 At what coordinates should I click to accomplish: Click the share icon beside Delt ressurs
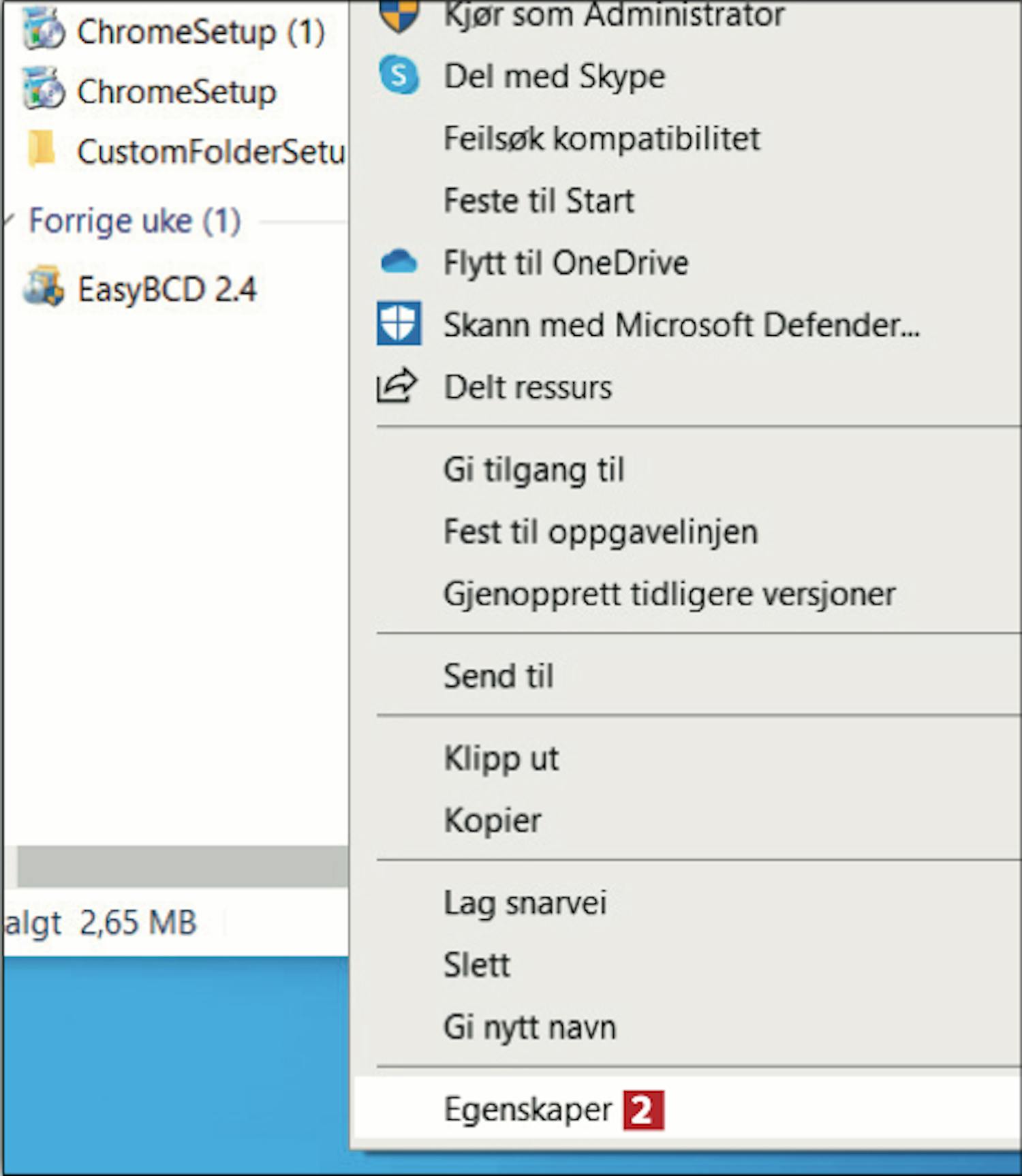pos(397,386)
